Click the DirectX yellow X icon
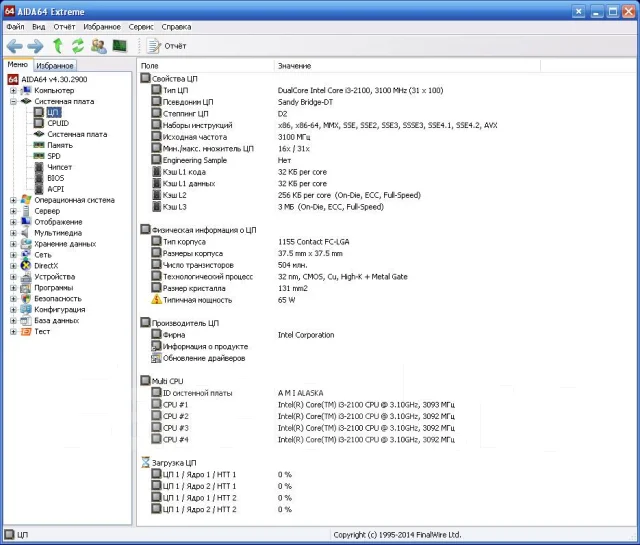The width and height of the screenshot is (640, 545). tap(26, 266)
